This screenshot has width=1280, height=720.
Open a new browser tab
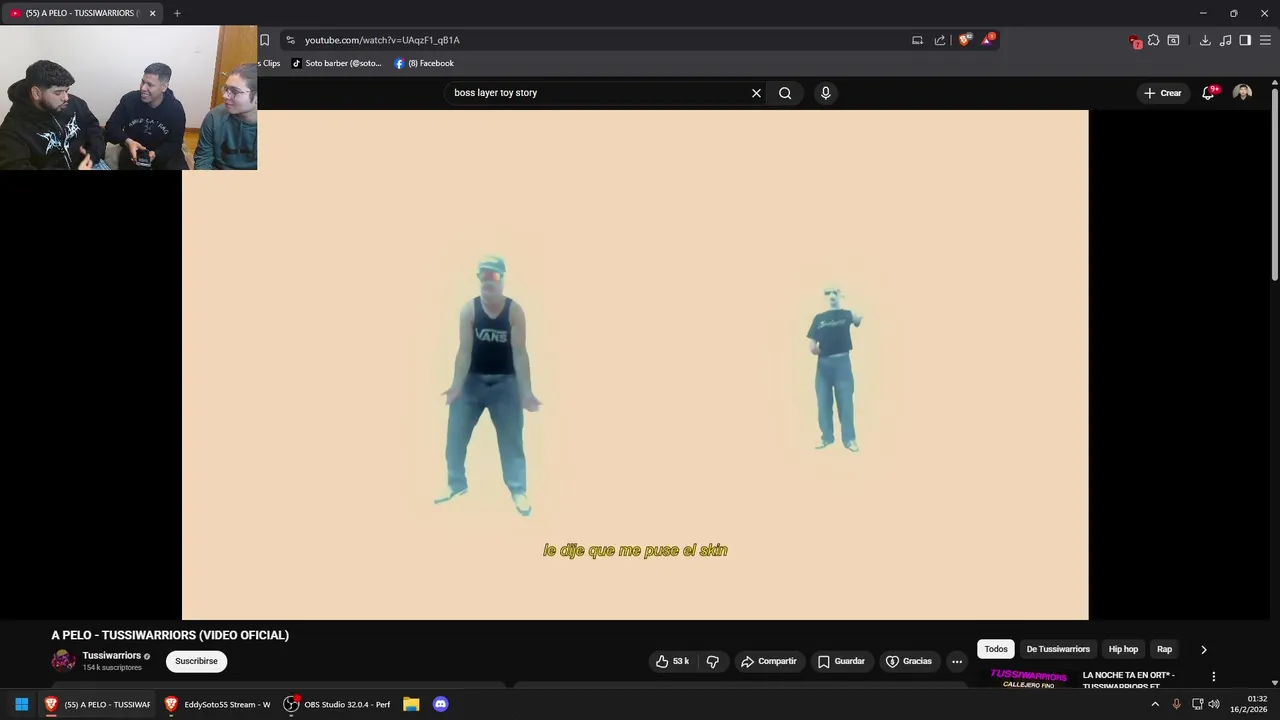coord(177,13)
